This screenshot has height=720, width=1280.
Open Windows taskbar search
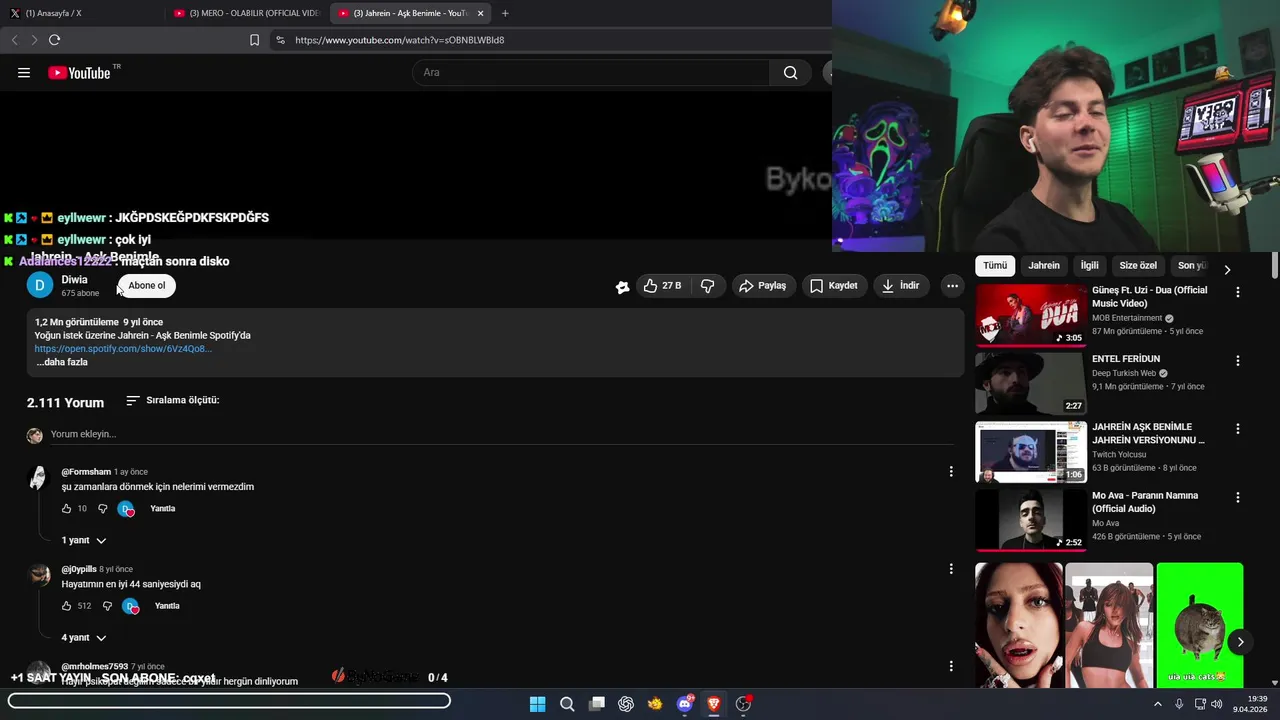coord(567,704)
